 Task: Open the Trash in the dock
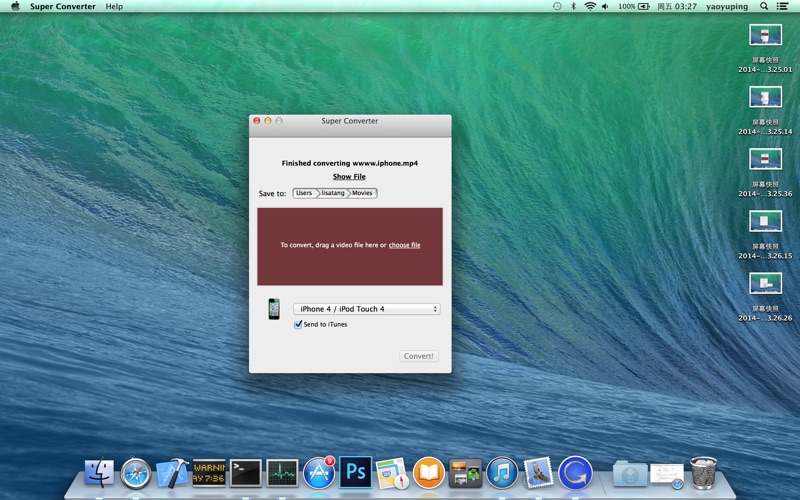pos(704,473)
